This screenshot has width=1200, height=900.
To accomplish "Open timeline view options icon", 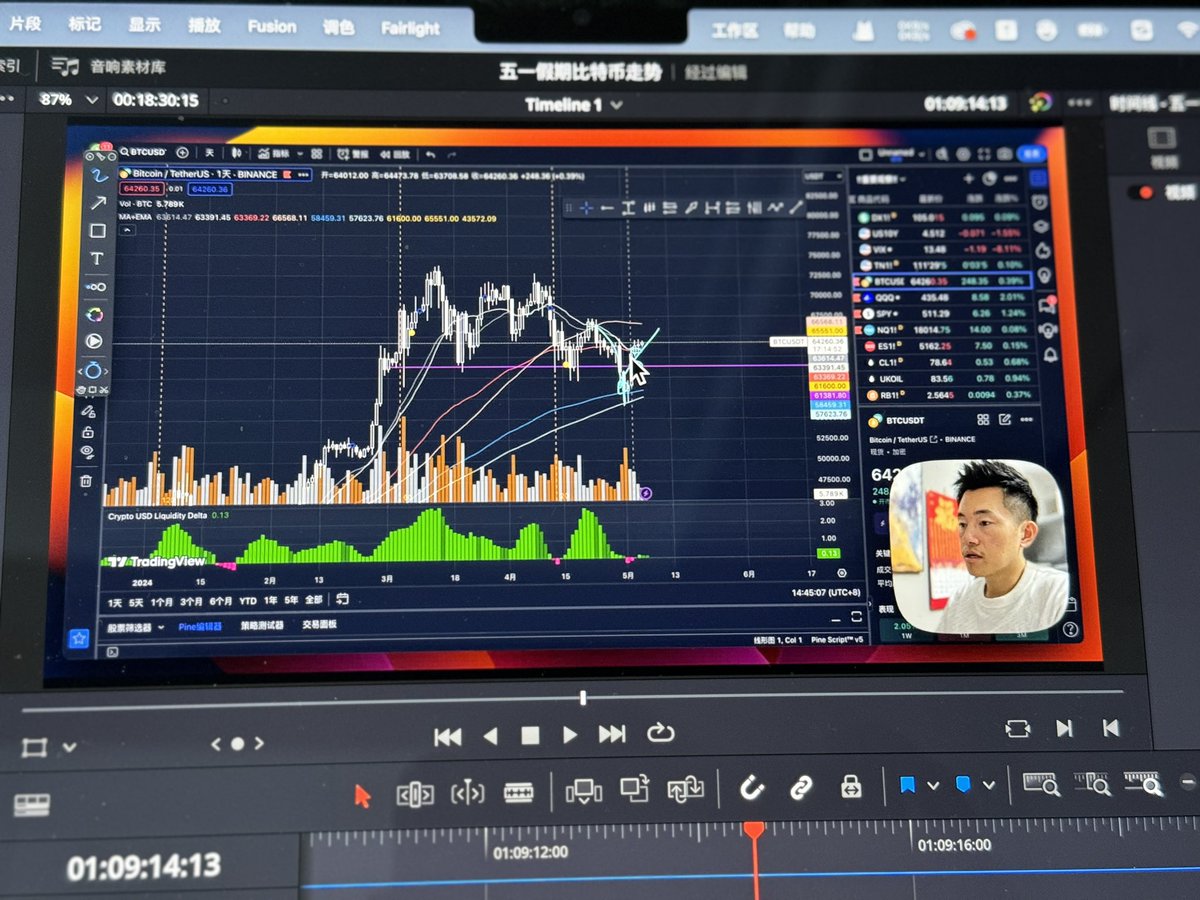I will [32, 805].
